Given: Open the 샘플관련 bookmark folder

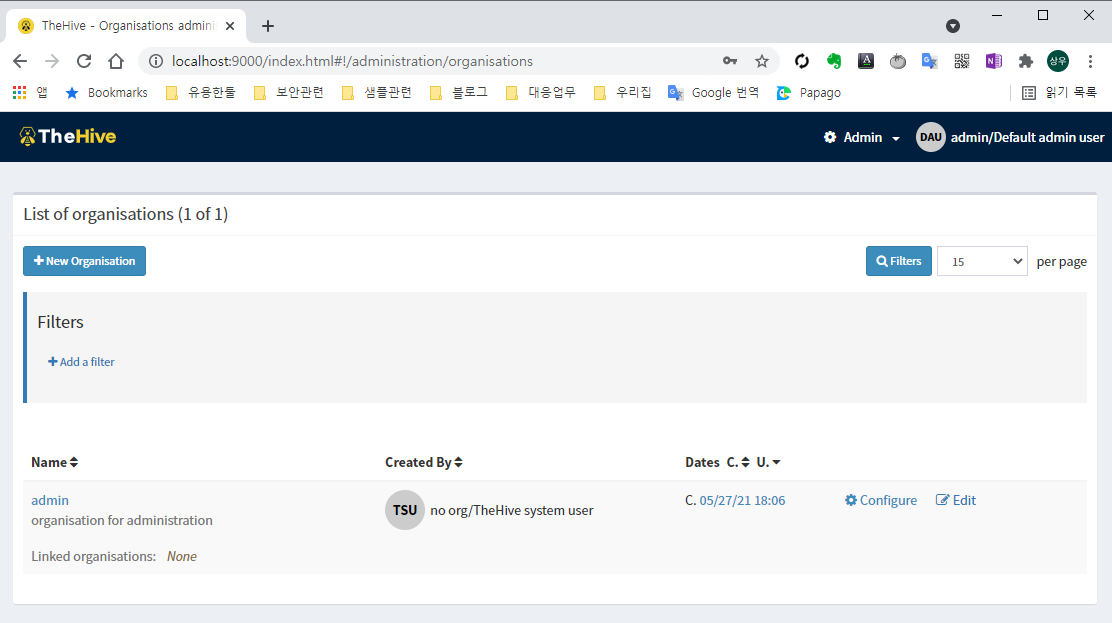Looking at the screenshot, I should pyautogui.click(x=377, y=93).
